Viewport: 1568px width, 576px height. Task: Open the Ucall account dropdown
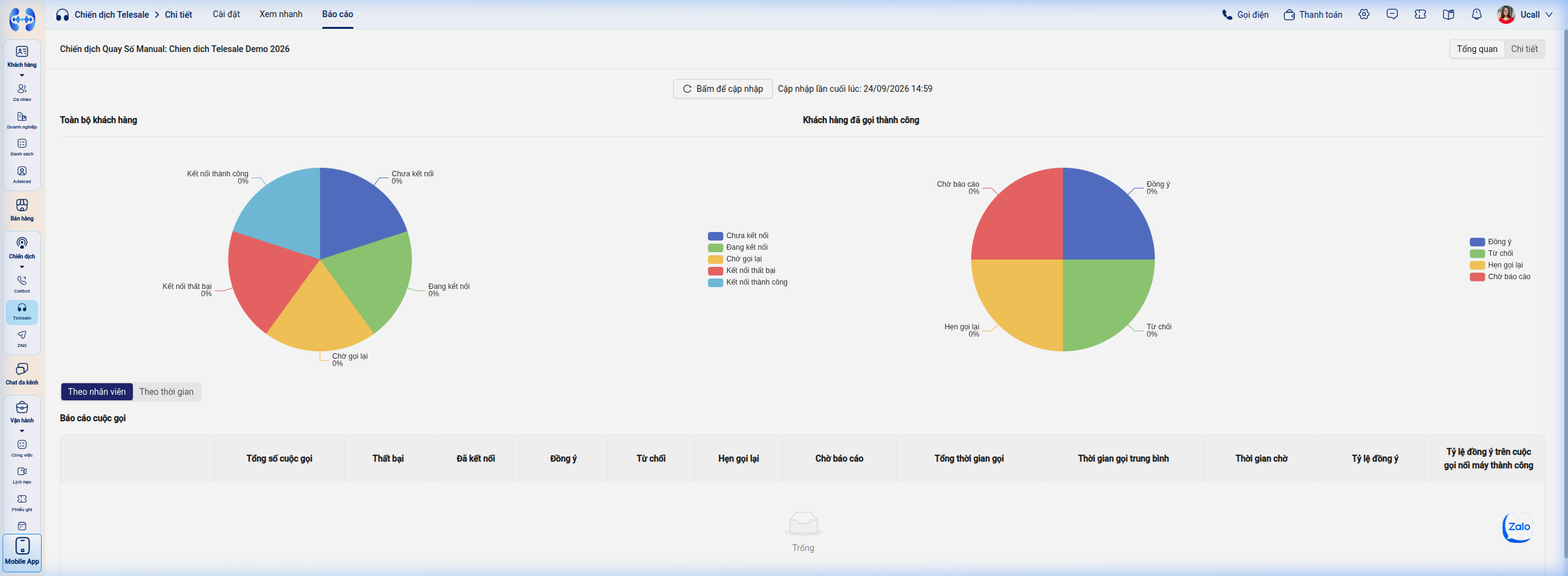(1525, 14)
